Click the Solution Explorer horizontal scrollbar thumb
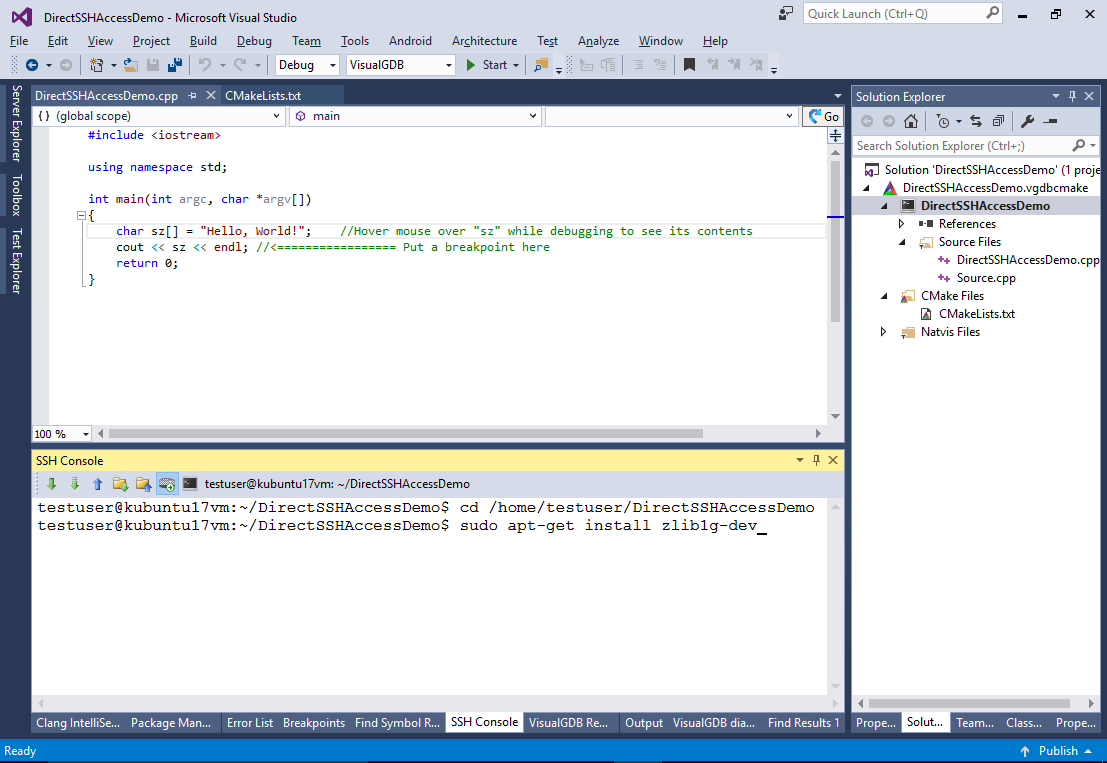This screenshot has height=763, width=1107. (x=969, y=704)
